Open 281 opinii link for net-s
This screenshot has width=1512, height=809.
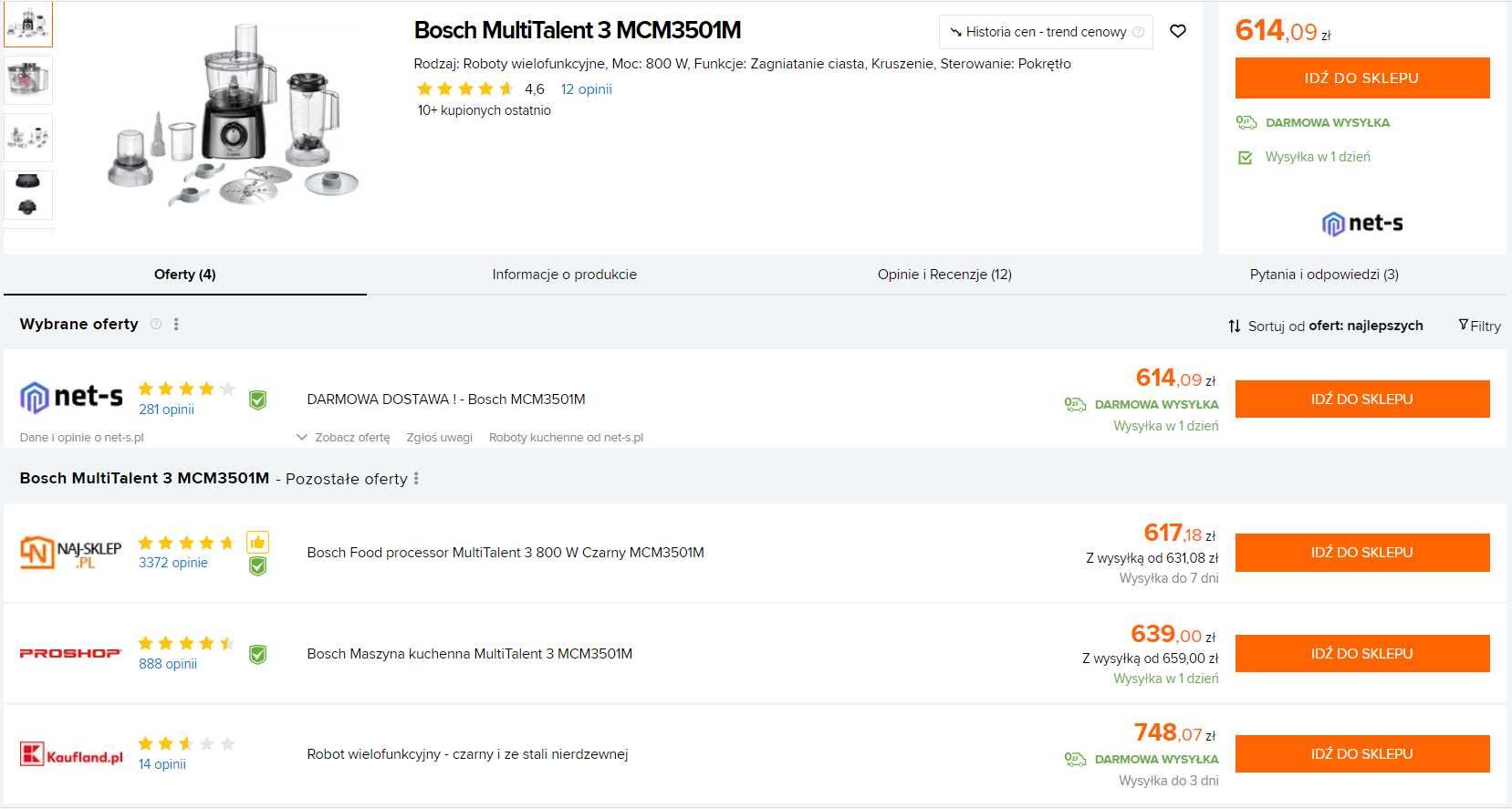[x=166, y=410]
